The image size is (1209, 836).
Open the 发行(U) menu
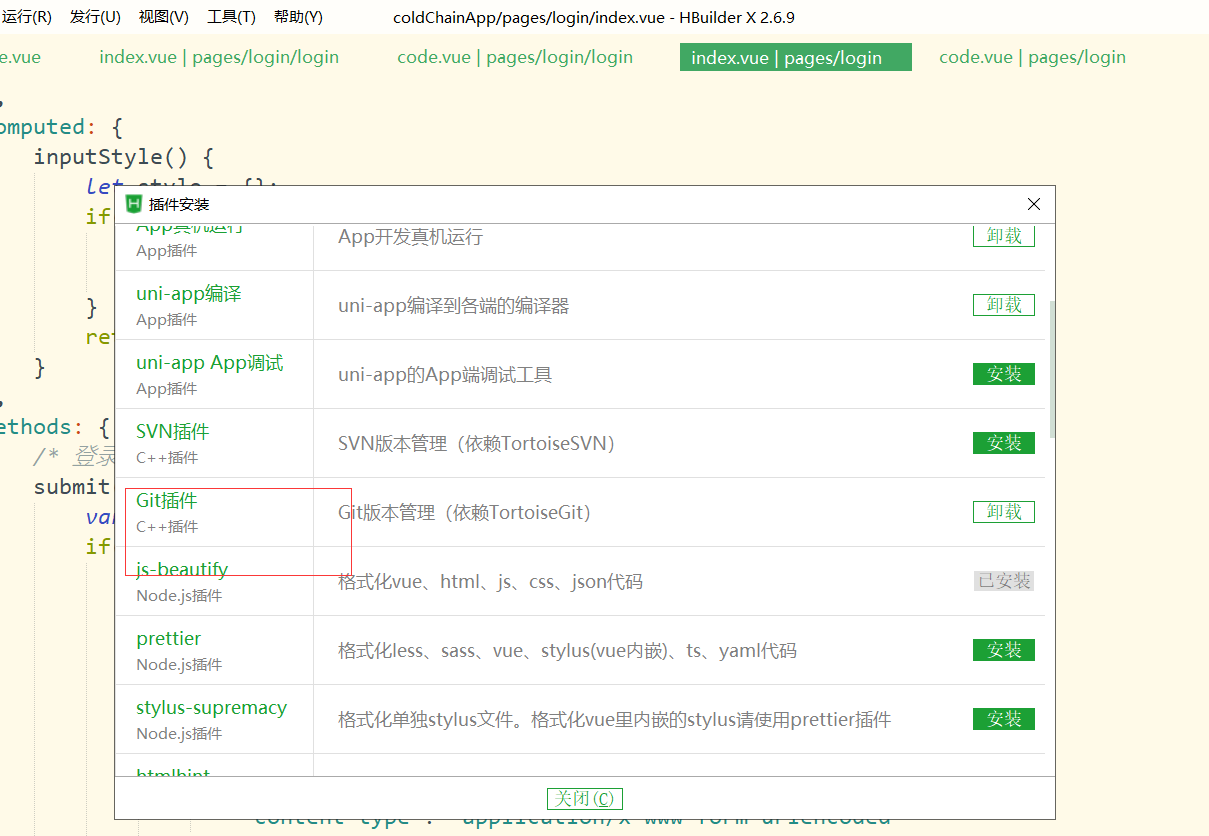pyautogui.click(x=95, y=17)
